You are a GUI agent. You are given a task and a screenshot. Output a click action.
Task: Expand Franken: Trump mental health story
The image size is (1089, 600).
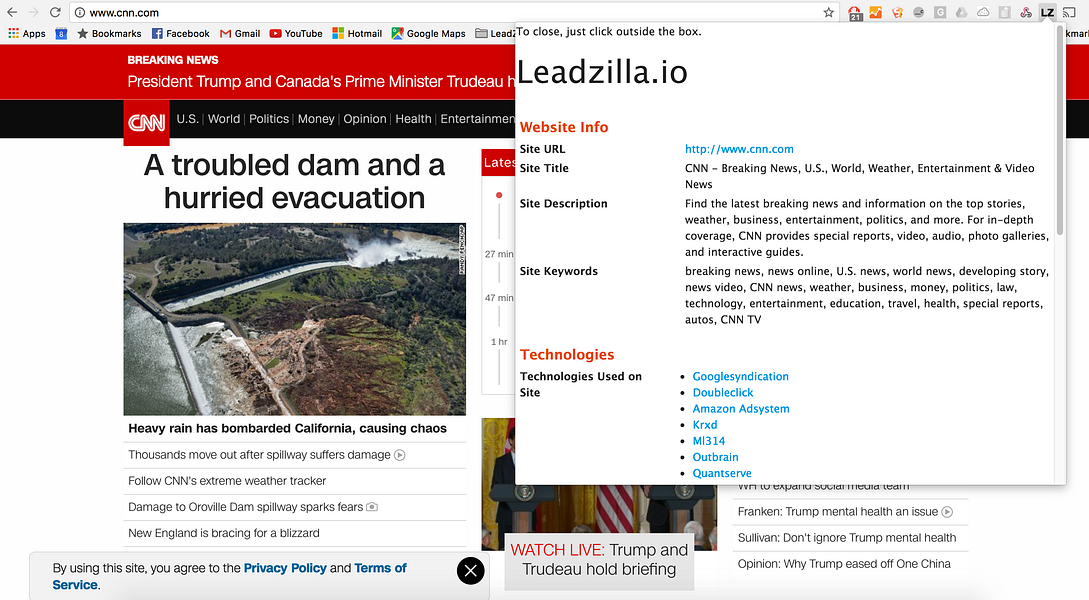coord(949,512)
